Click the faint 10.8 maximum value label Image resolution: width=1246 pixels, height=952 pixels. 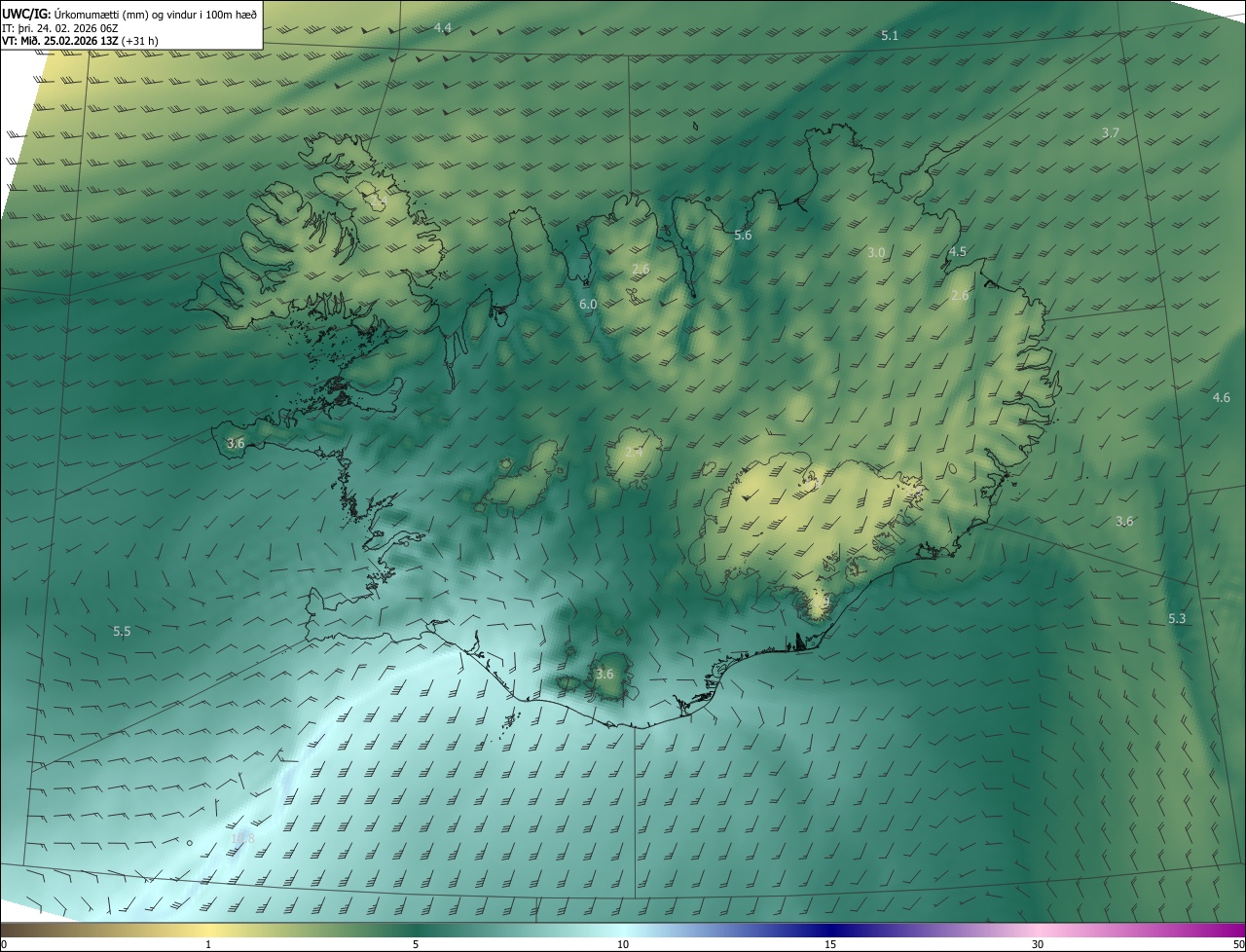242,839
